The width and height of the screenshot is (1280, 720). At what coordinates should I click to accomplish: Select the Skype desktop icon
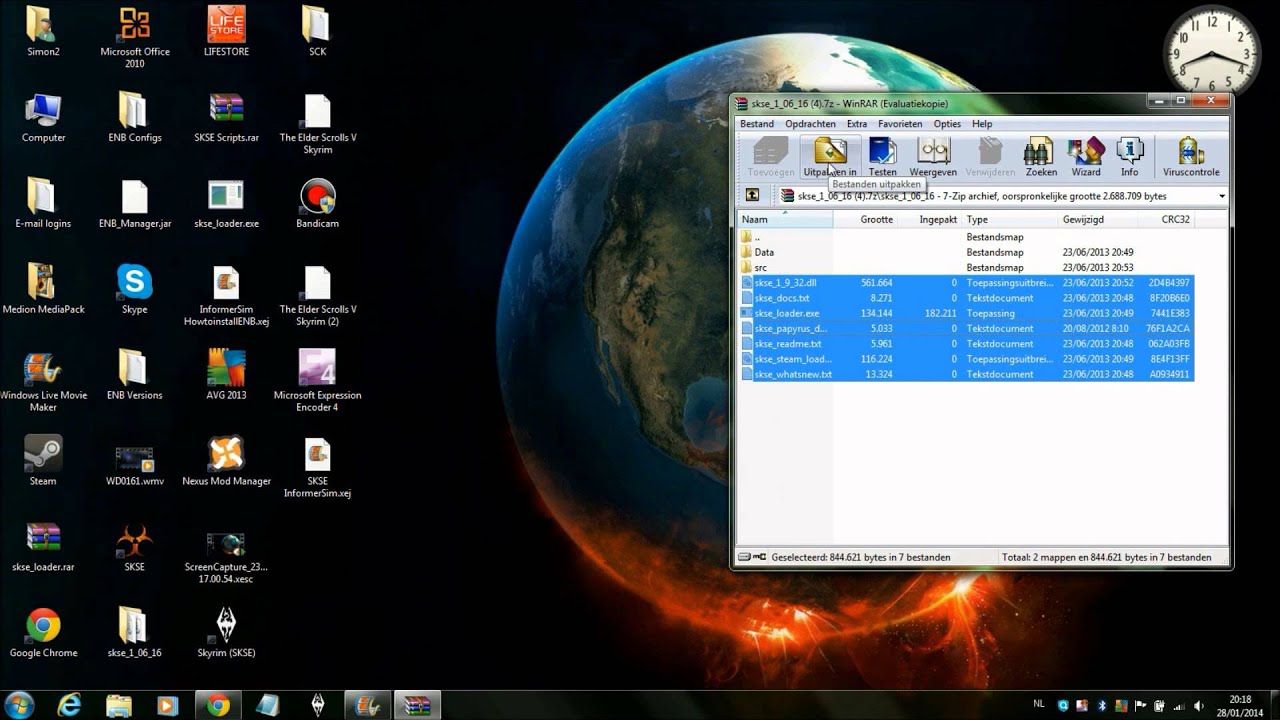click(x=135, y=289)
